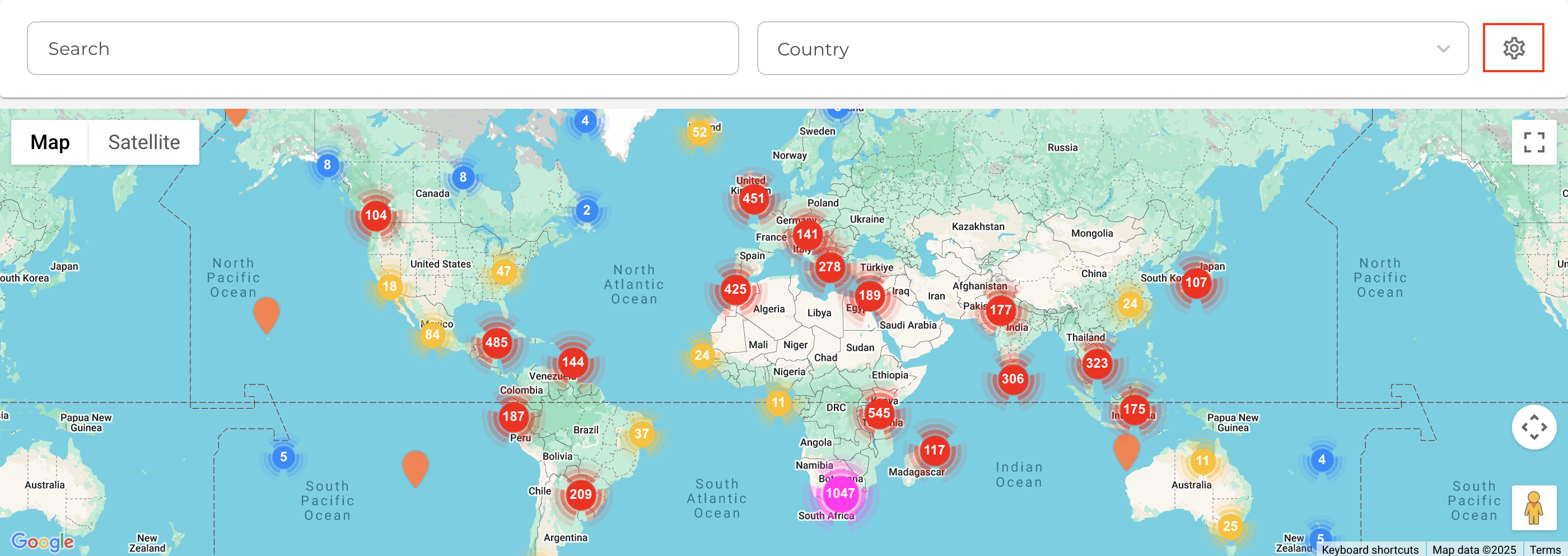Expand Country list using chevron arrow
Image resolution: width=1568 pixels, height=556 pixels.
click(1443, 49)
